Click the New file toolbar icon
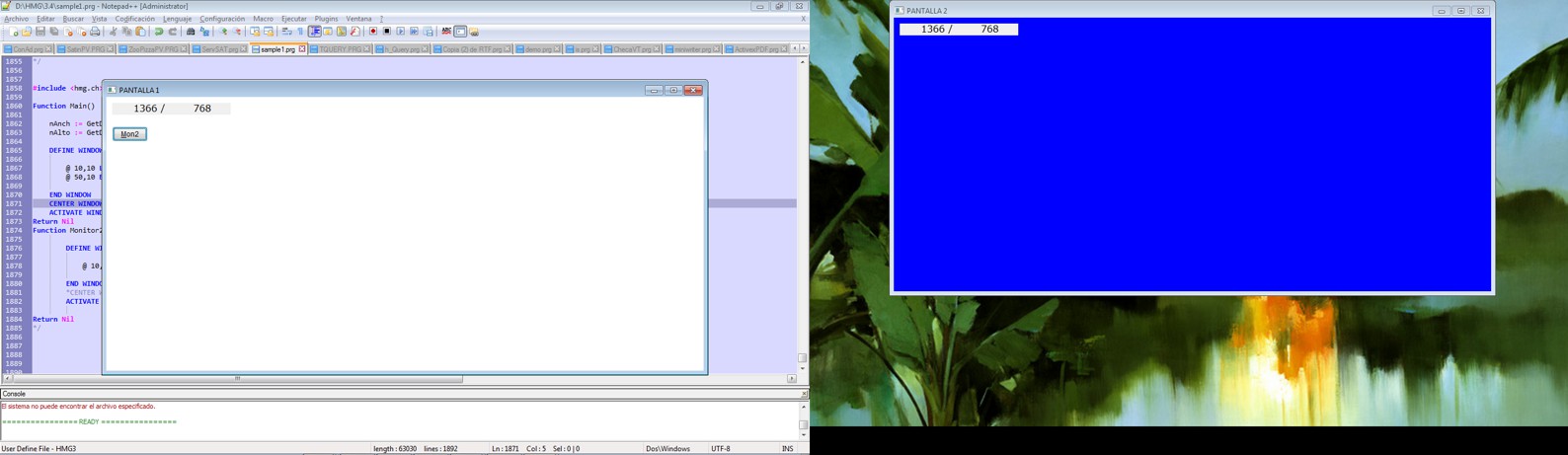Image resolution: width=1568 pixels, height=455 pixels. (13, 32)
